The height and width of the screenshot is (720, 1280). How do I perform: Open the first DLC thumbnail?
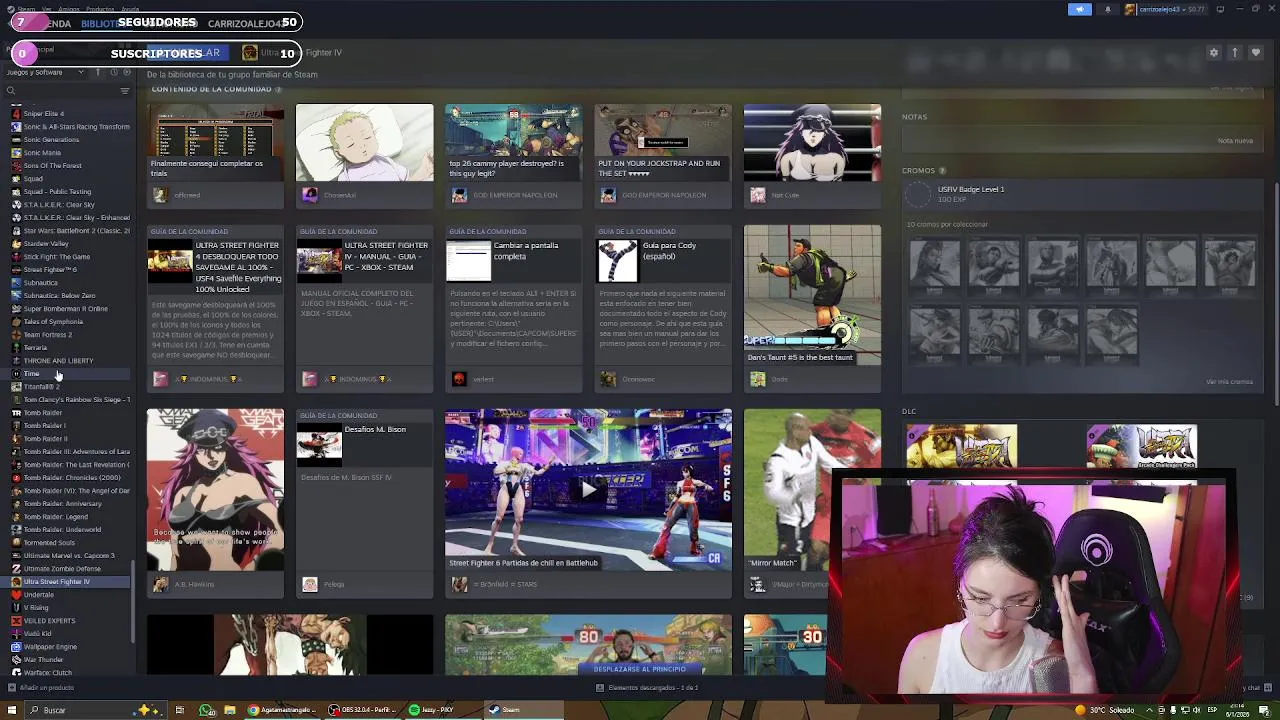tap(961, 447)
